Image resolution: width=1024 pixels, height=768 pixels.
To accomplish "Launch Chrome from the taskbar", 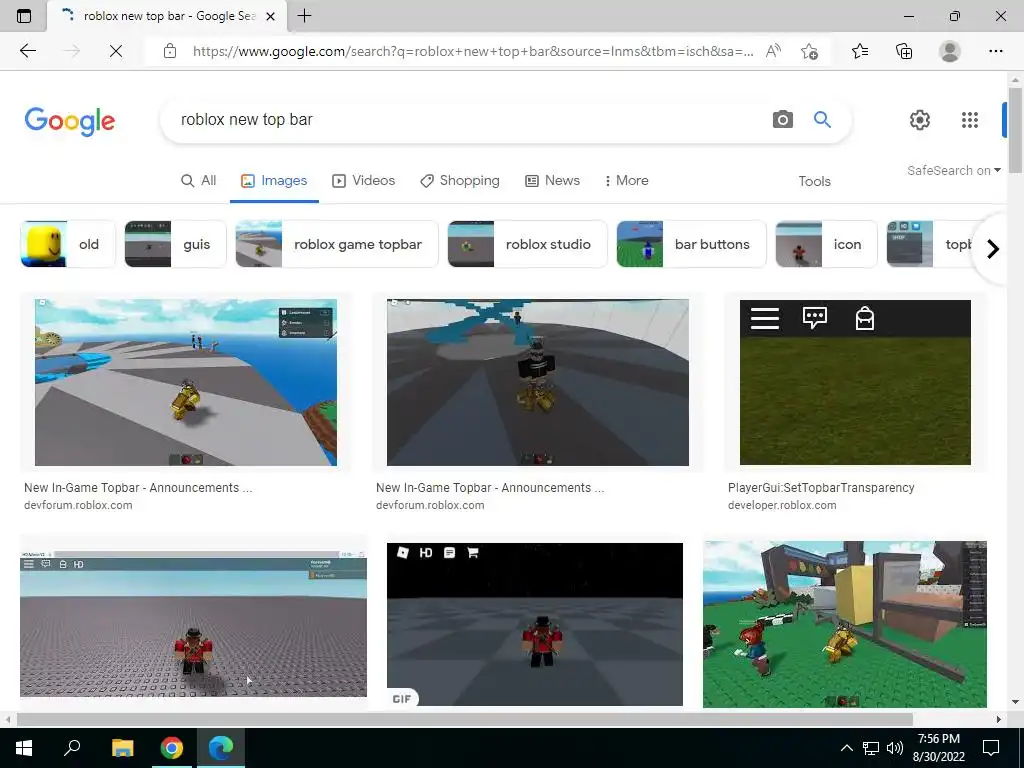I will (x=172, y=748).
